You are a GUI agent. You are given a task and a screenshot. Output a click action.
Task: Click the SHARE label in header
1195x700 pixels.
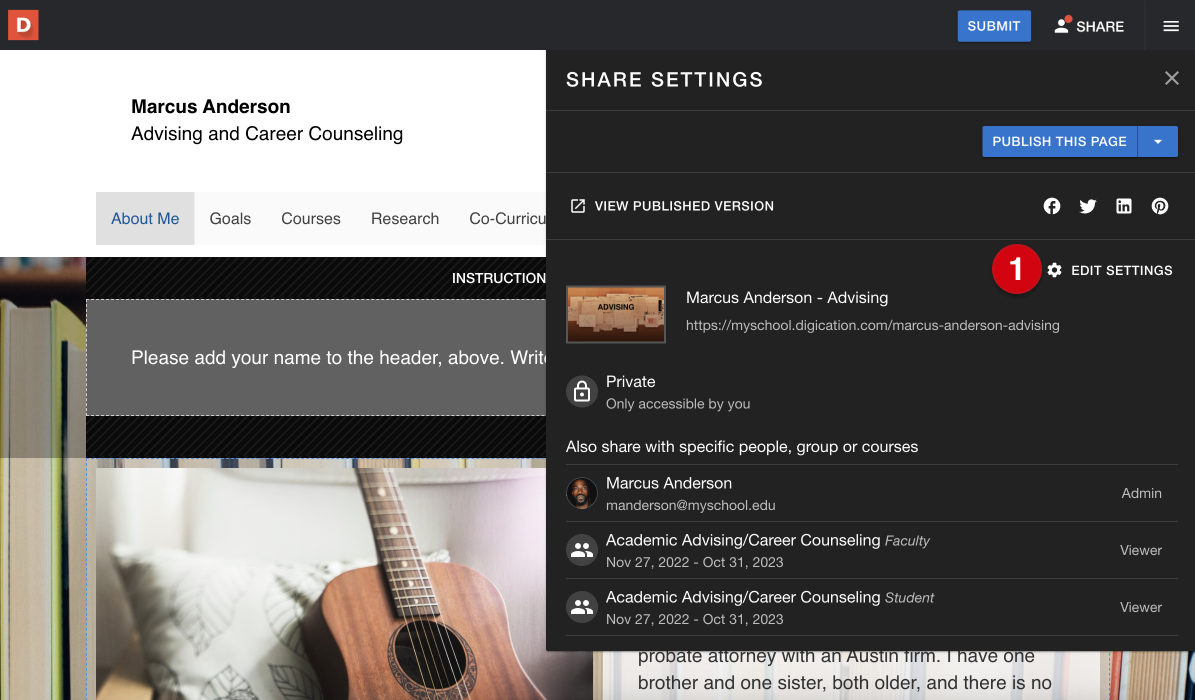[x=1100, y=27]
